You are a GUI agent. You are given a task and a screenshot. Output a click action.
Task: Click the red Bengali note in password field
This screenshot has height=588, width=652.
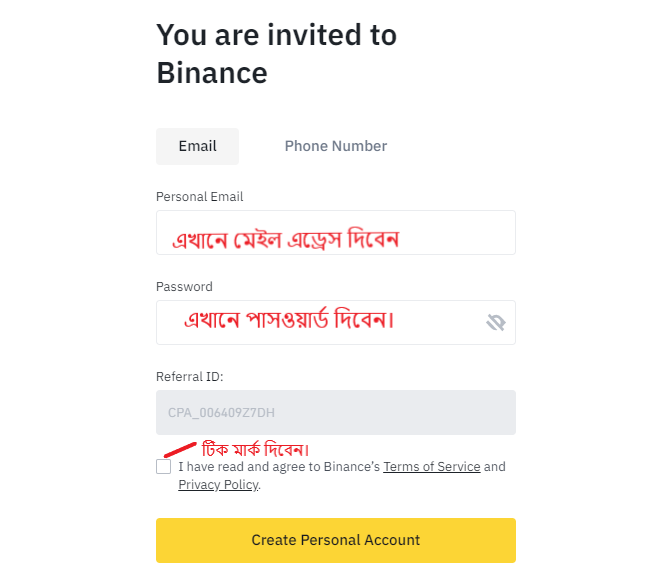pos(290,321)
